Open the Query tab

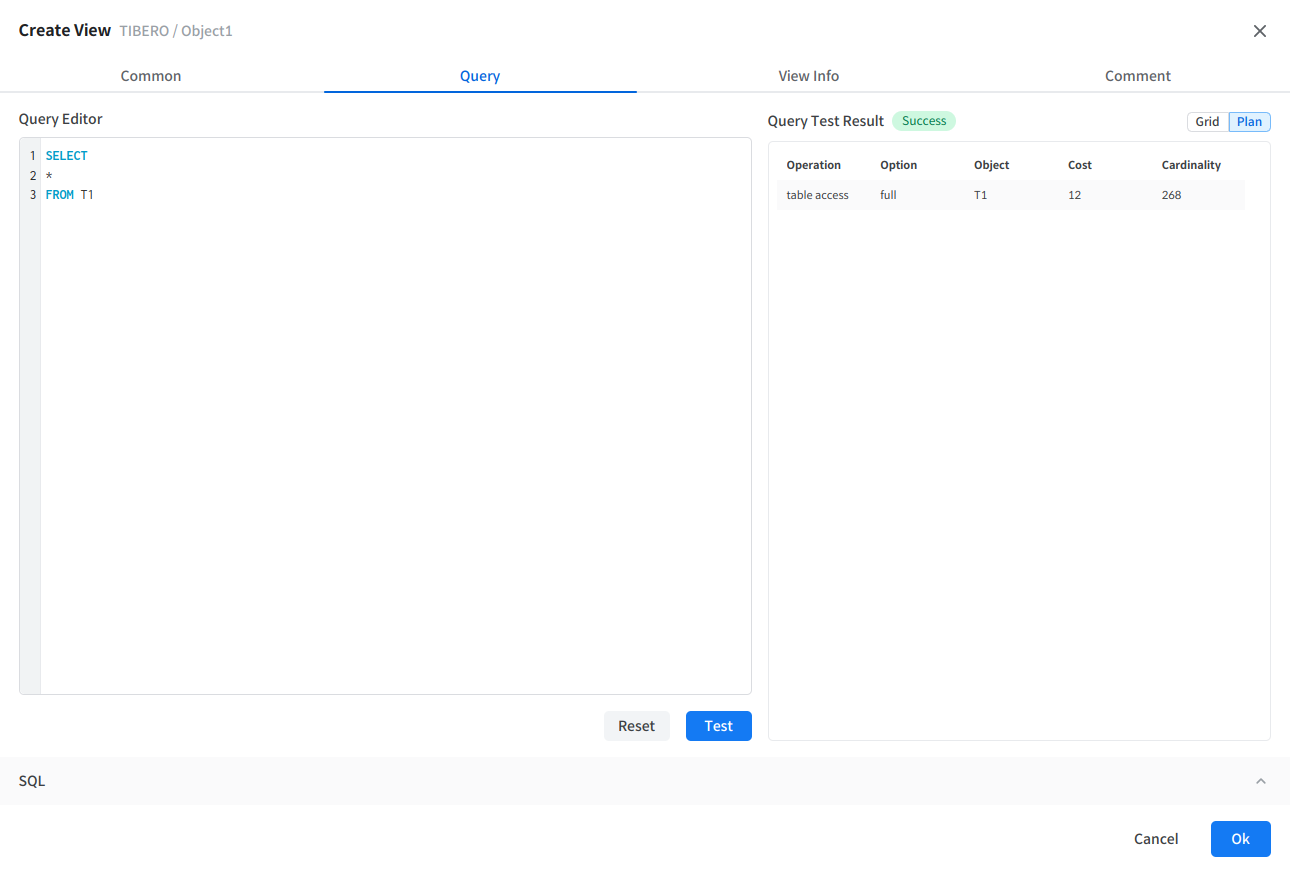pos(480,76)
